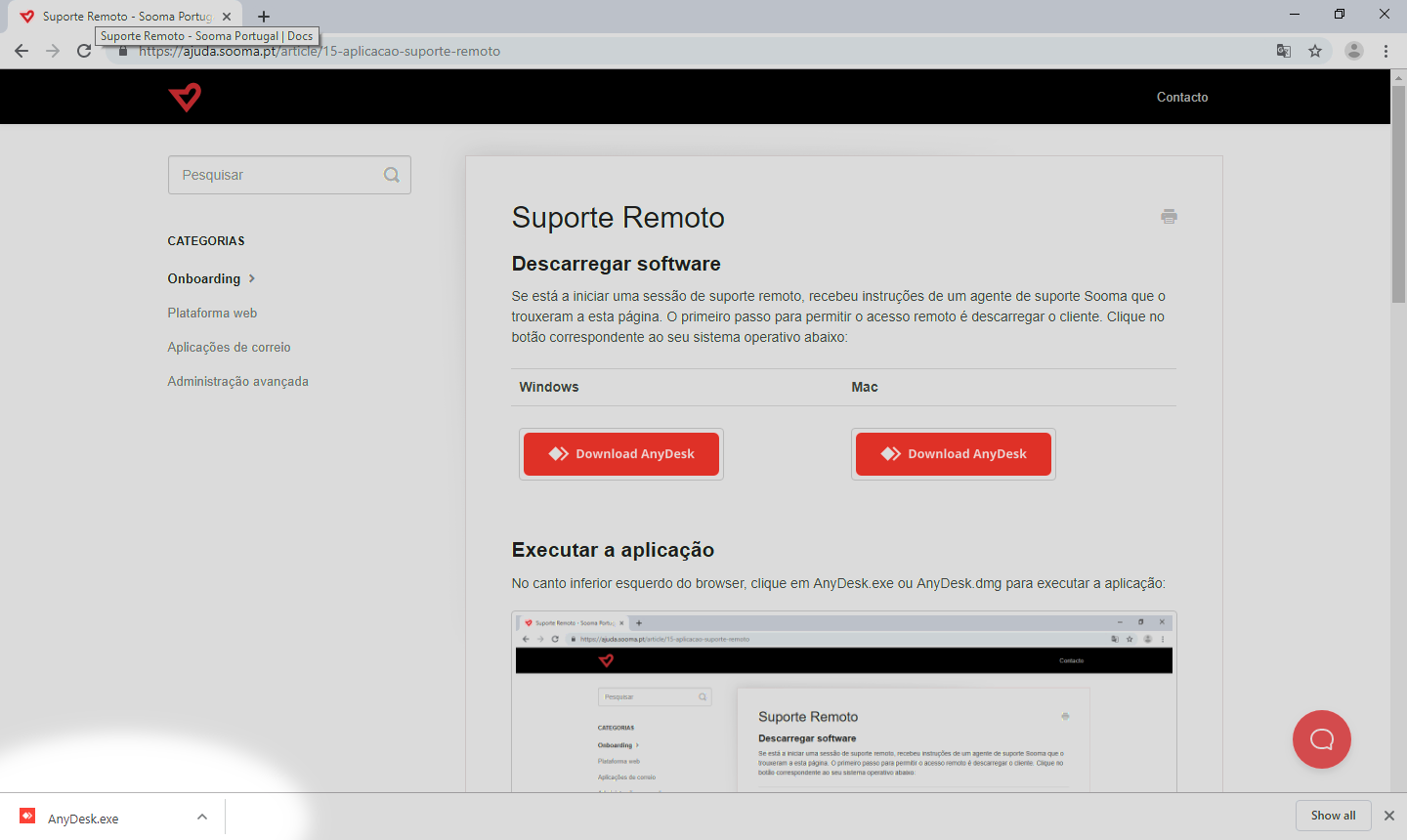Expand the Onboarding category
Viewport: 1407px width, 840px height.
pos(211,278)
